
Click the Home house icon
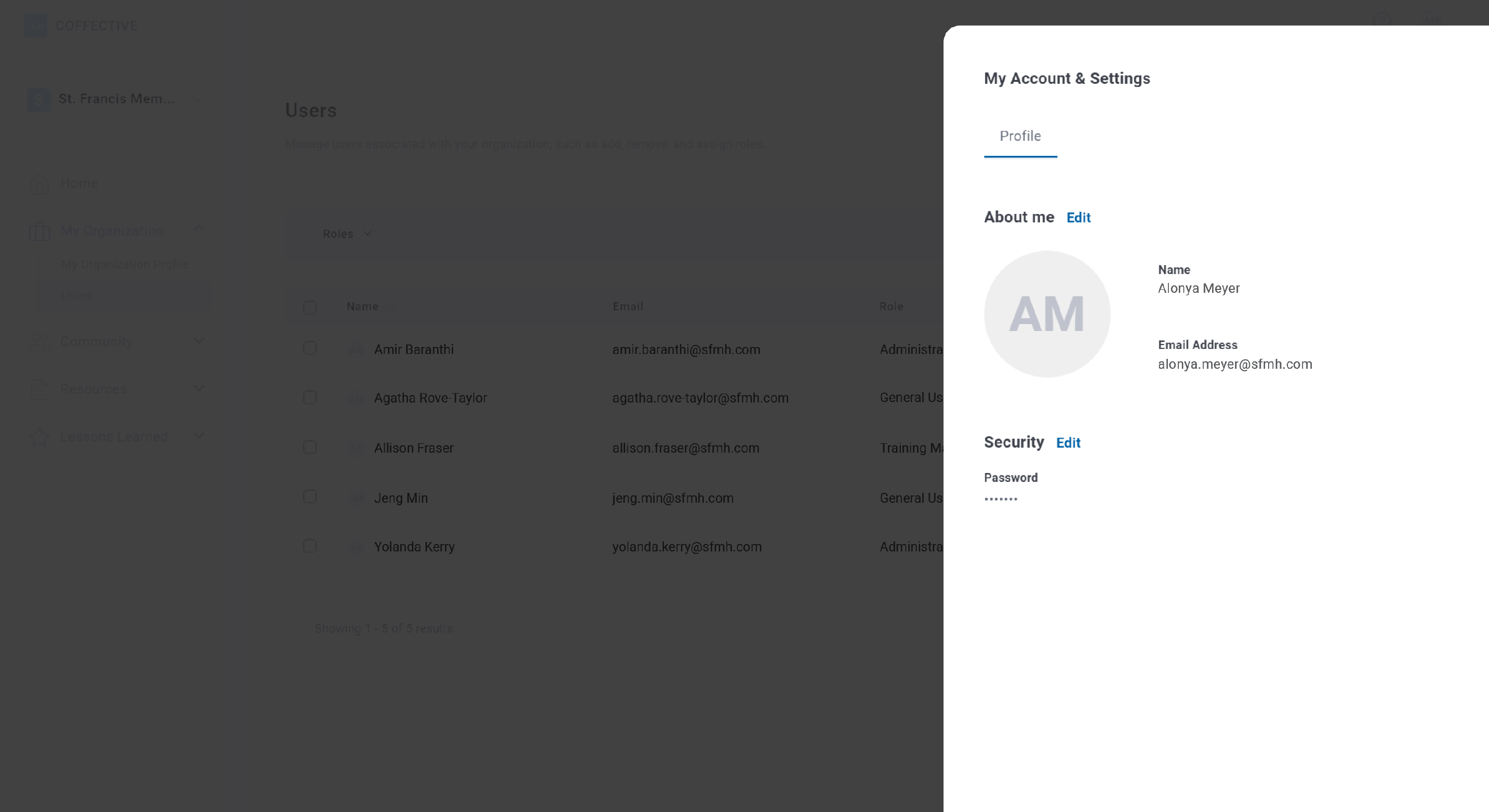[39, 184]
